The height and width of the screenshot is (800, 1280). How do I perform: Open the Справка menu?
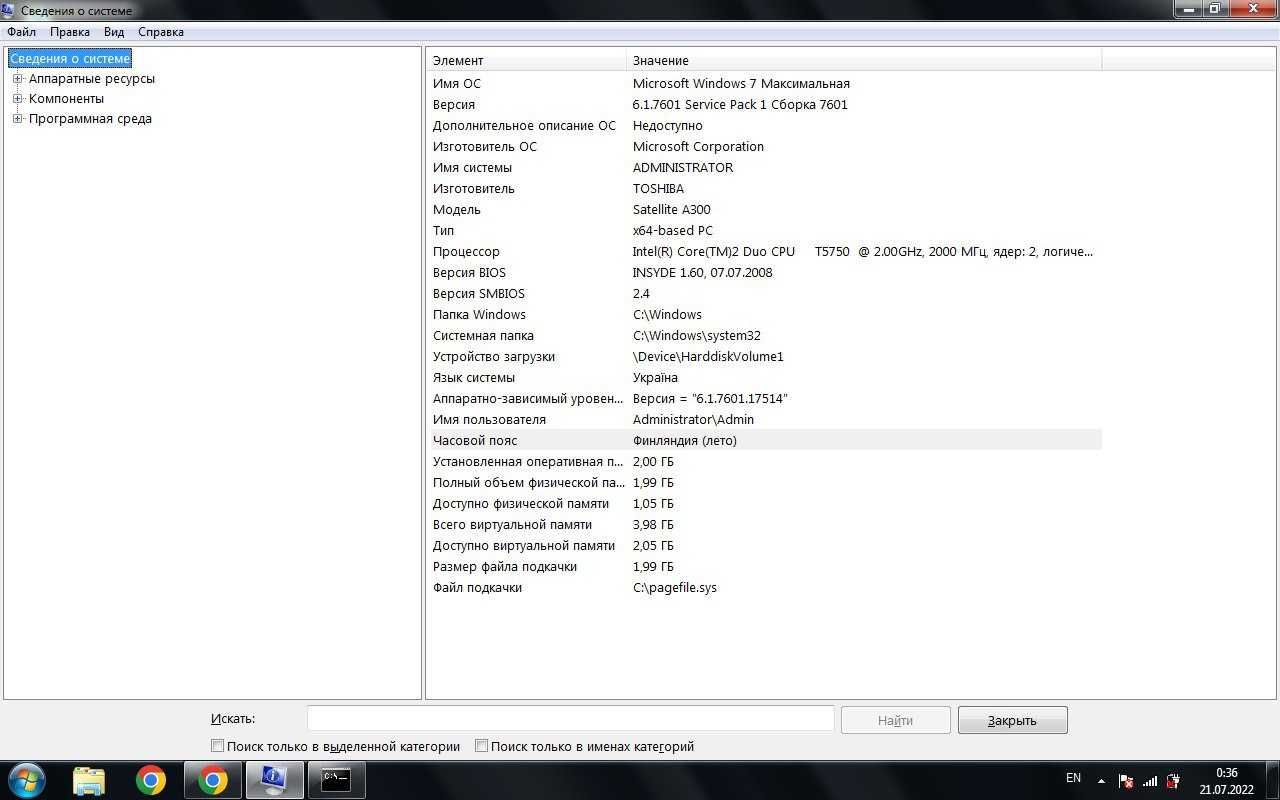[161, 32]
